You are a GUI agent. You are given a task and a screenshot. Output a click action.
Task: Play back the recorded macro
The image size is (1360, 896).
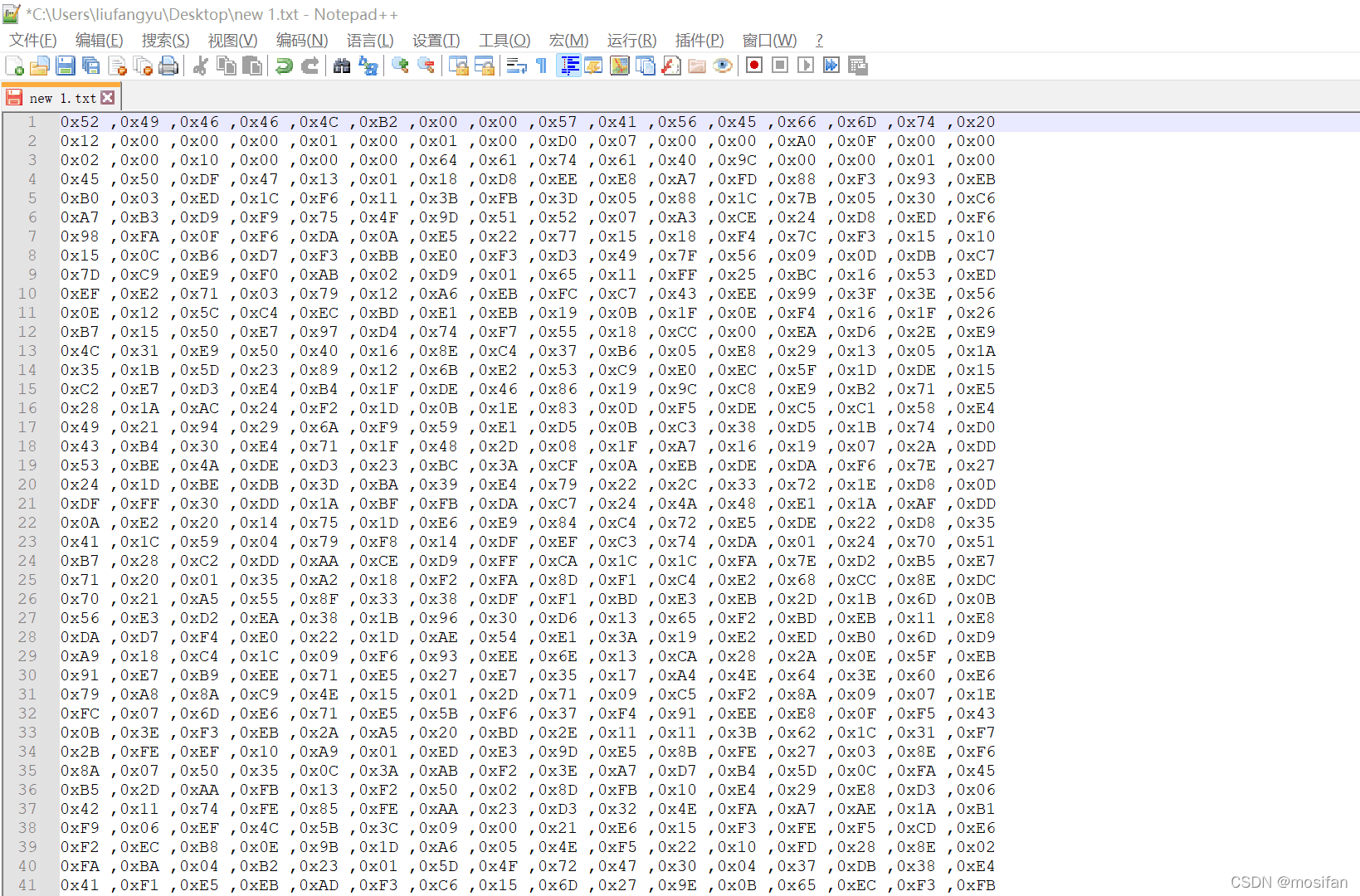point(806,66)
